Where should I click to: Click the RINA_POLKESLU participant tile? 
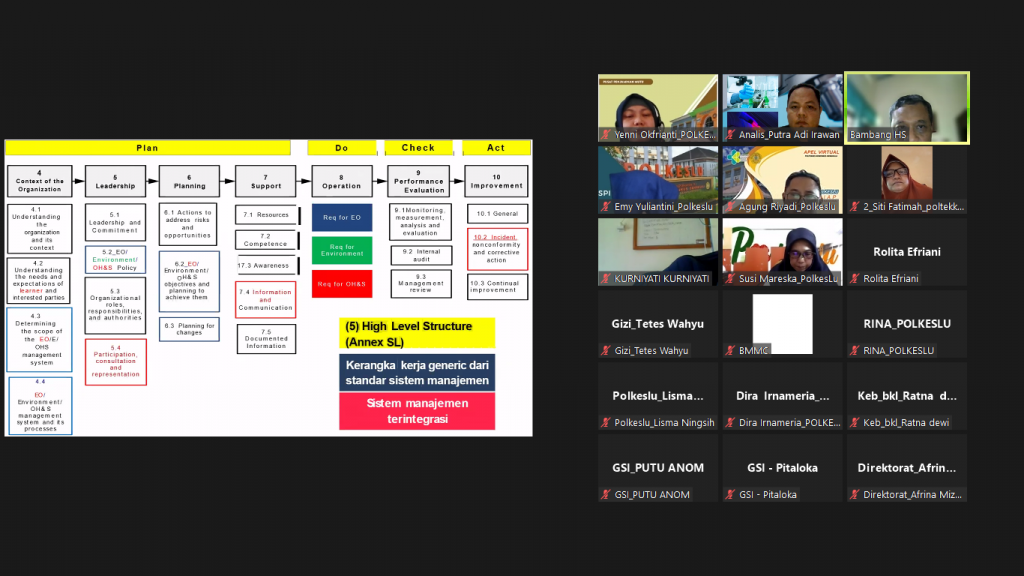pos(906,324)
